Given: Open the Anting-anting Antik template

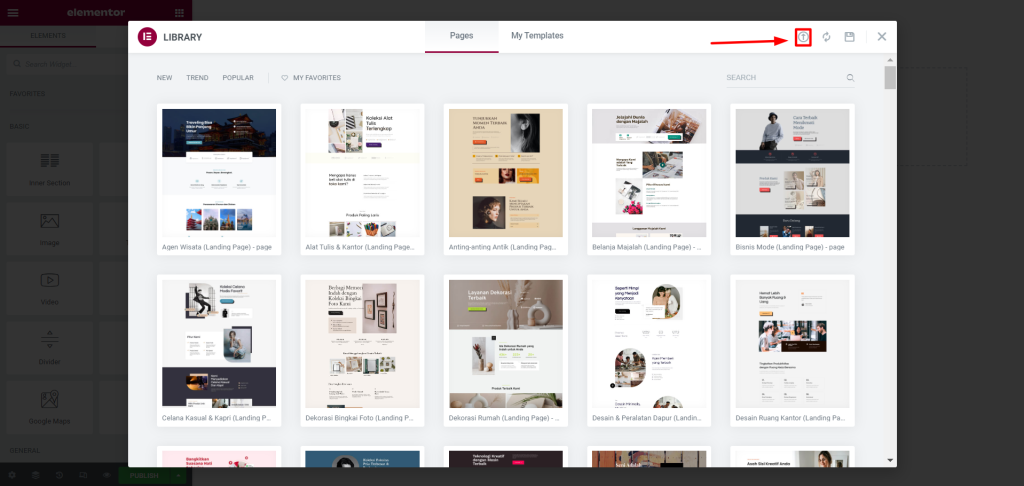Looking at the screenshot, I should coord(505,179).
